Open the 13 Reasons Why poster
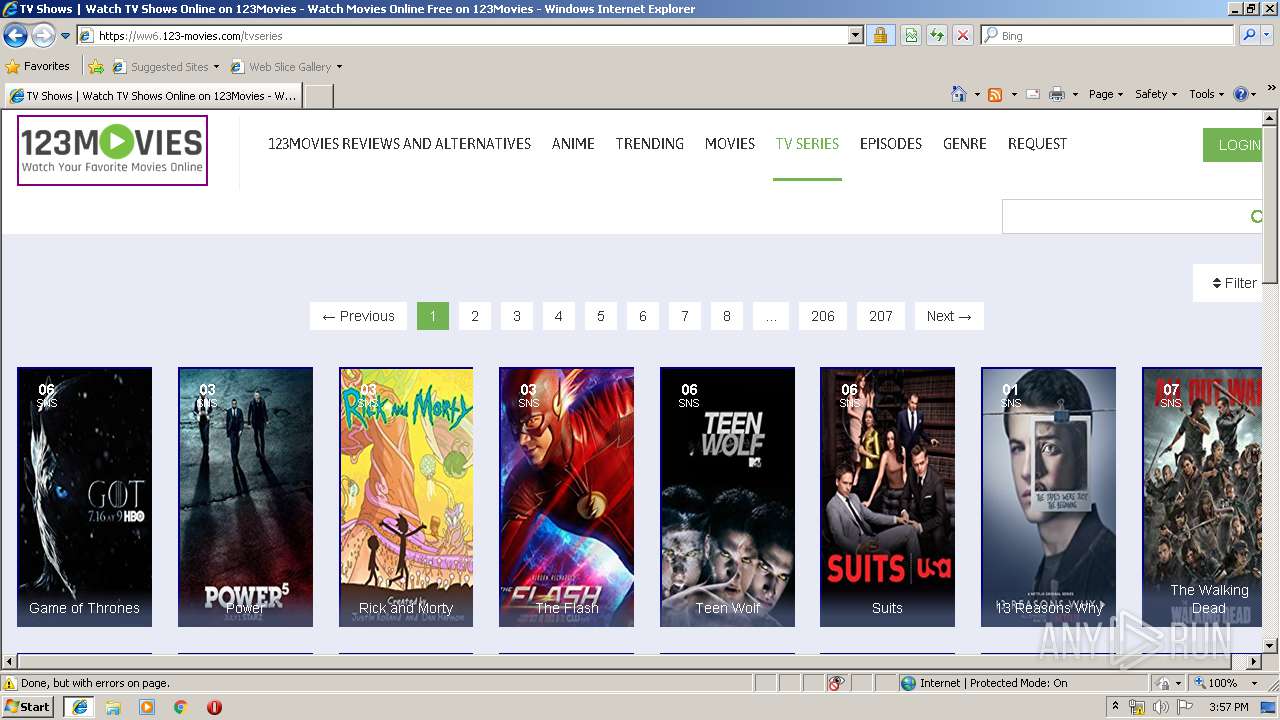Image resolution: width=1280 pixels, height=720 pixels. pos(1049,497)
